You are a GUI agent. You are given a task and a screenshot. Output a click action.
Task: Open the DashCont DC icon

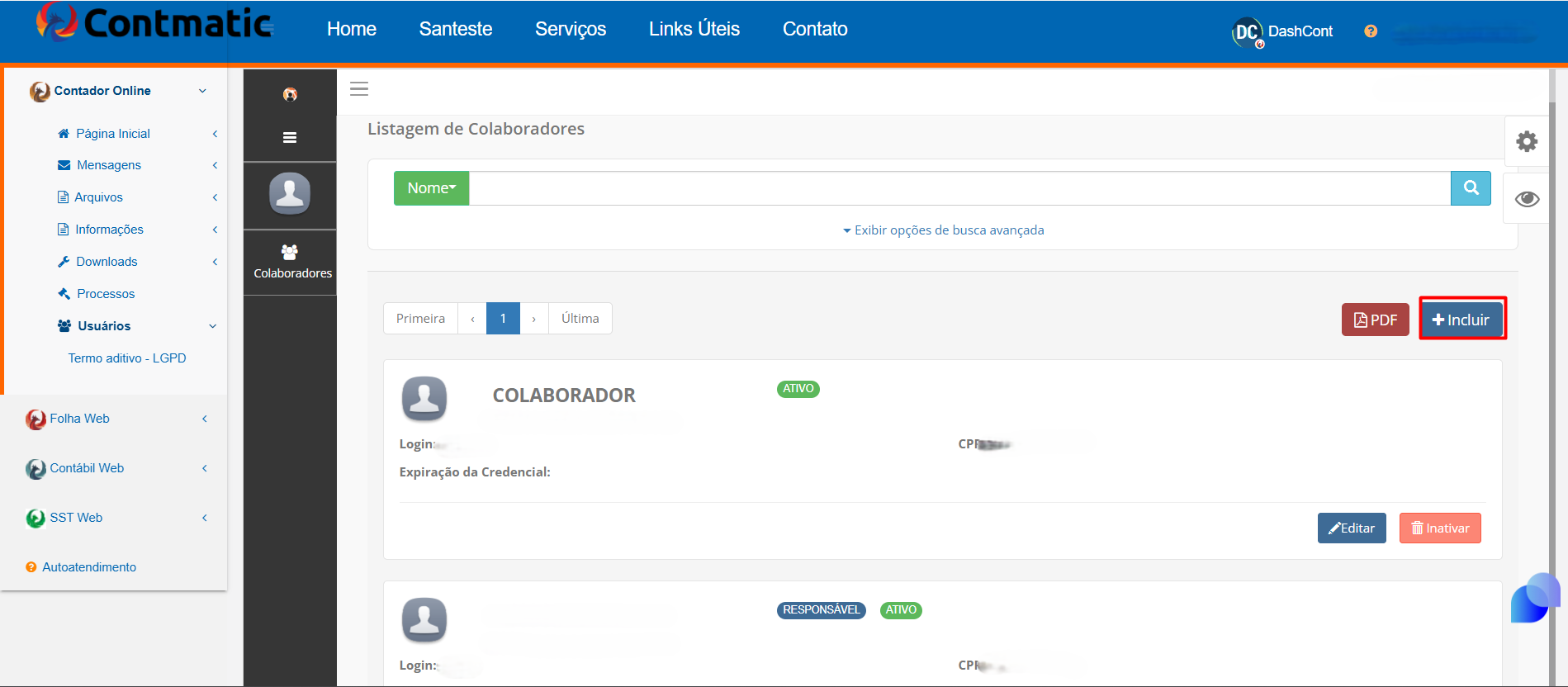(1247, 32)
